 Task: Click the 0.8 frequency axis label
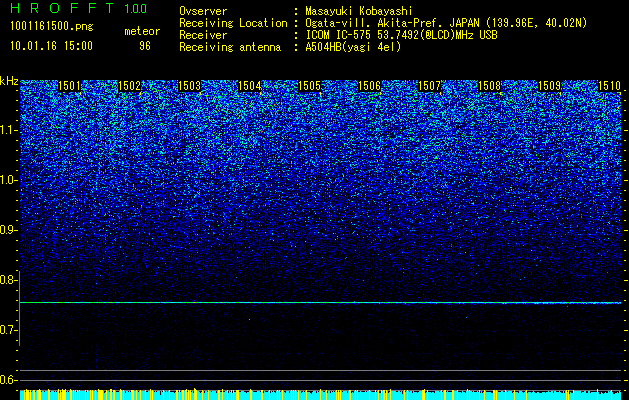tap(9, 280)
